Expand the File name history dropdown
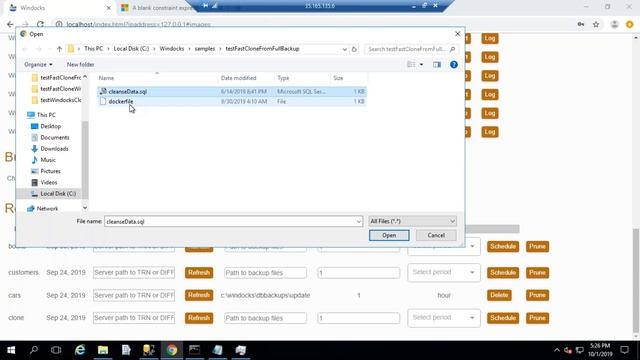Image resolution: width=640 pixels, height=360 pixels. (359, 221)
